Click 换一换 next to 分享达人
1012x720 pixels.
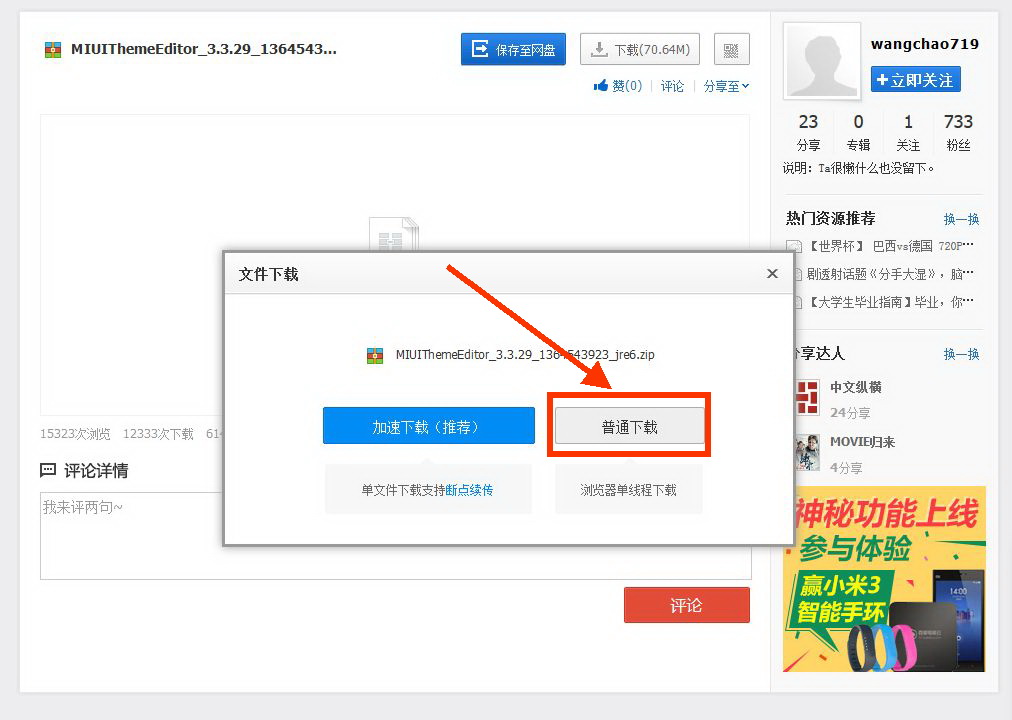pyautogui.click(x=961, y=354)
